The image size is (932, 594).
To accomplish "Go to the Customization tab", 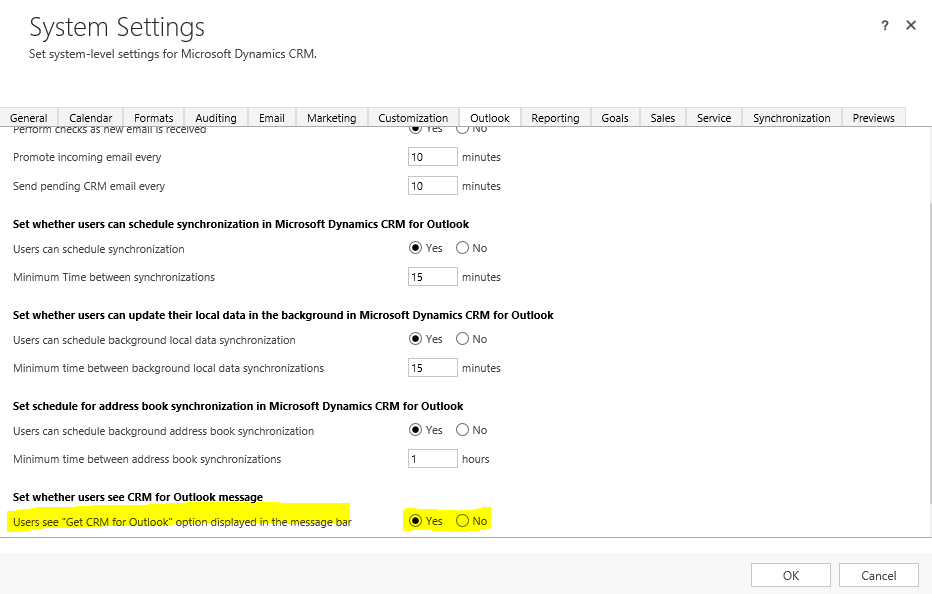I will click(x=412, y=117).
